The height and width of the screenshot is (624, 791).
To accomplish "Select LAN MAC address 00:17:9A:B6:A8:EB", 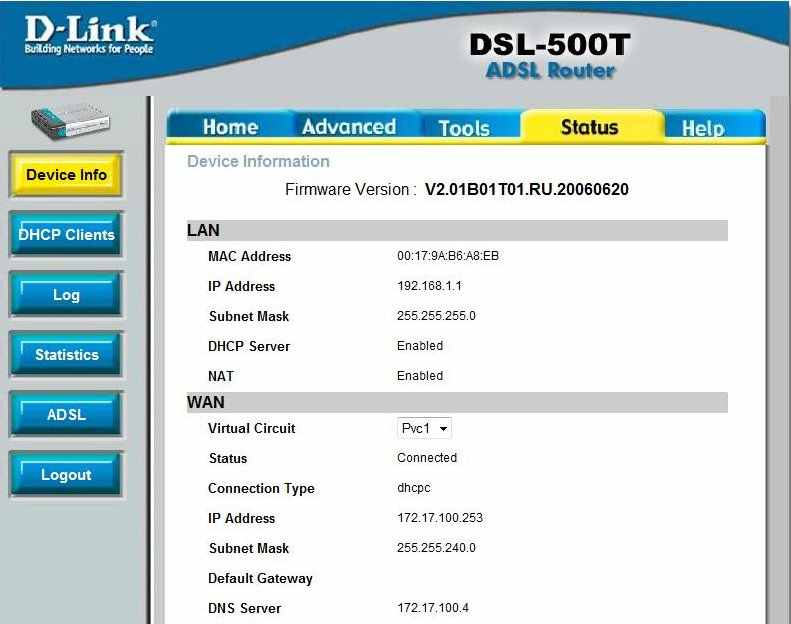I will (x=448, y=256).
